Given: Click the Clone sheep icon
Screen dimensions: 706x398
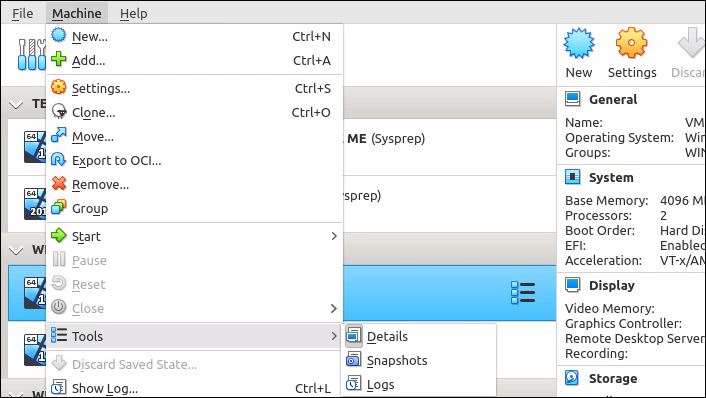Looking at the screenshot, I should click(59, 111).
